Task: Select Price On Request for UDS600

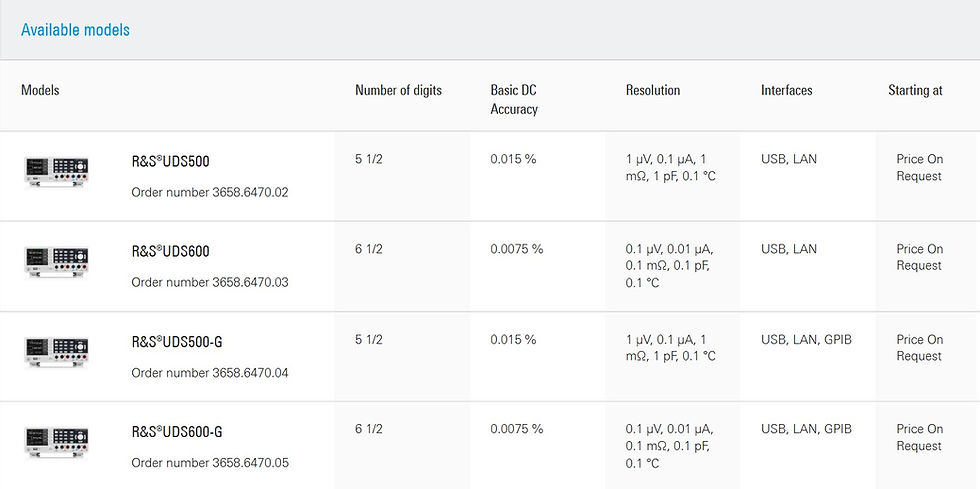Action: (919, 257)
